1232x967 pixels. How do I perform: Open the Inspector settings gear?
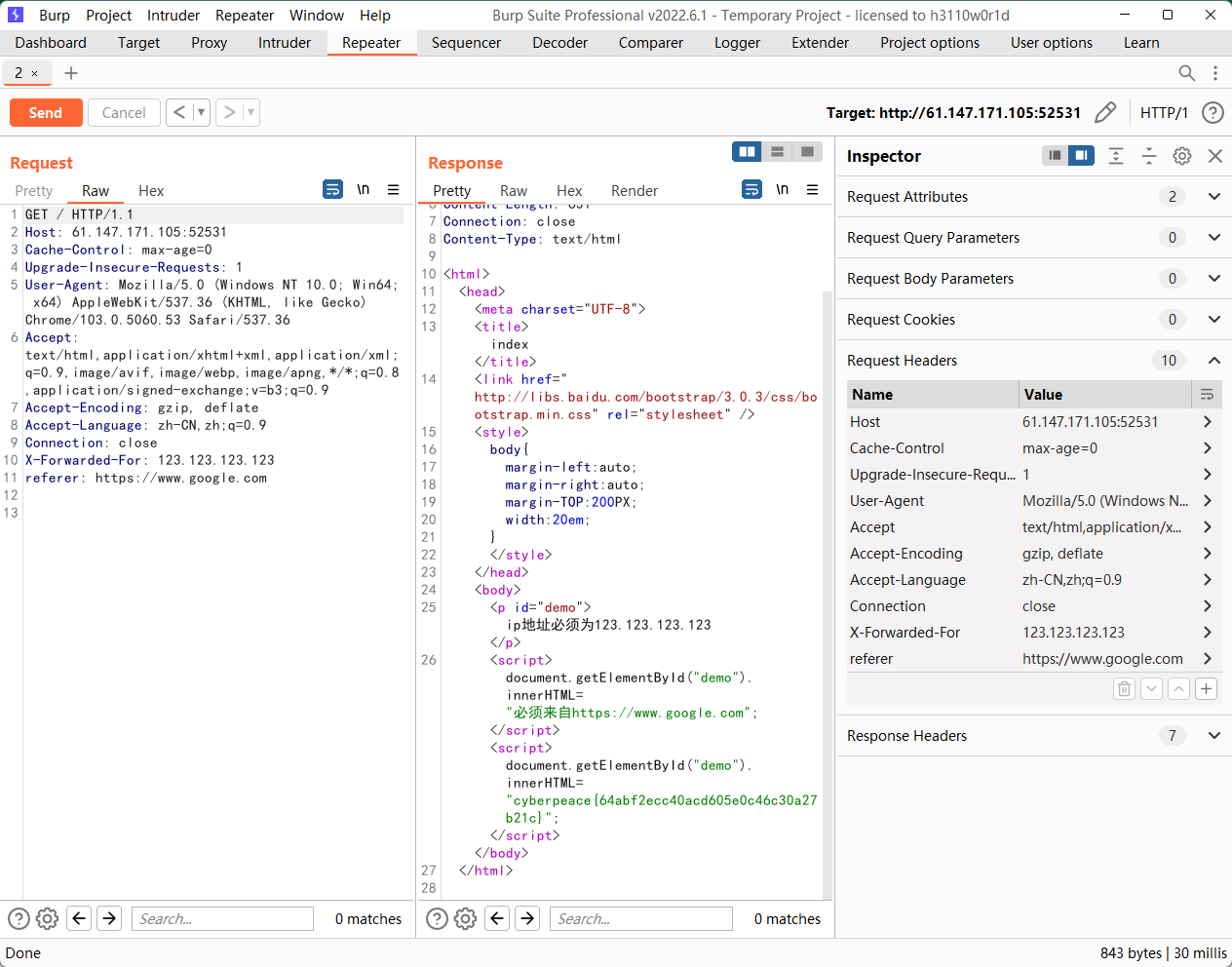click(1181, 156)
